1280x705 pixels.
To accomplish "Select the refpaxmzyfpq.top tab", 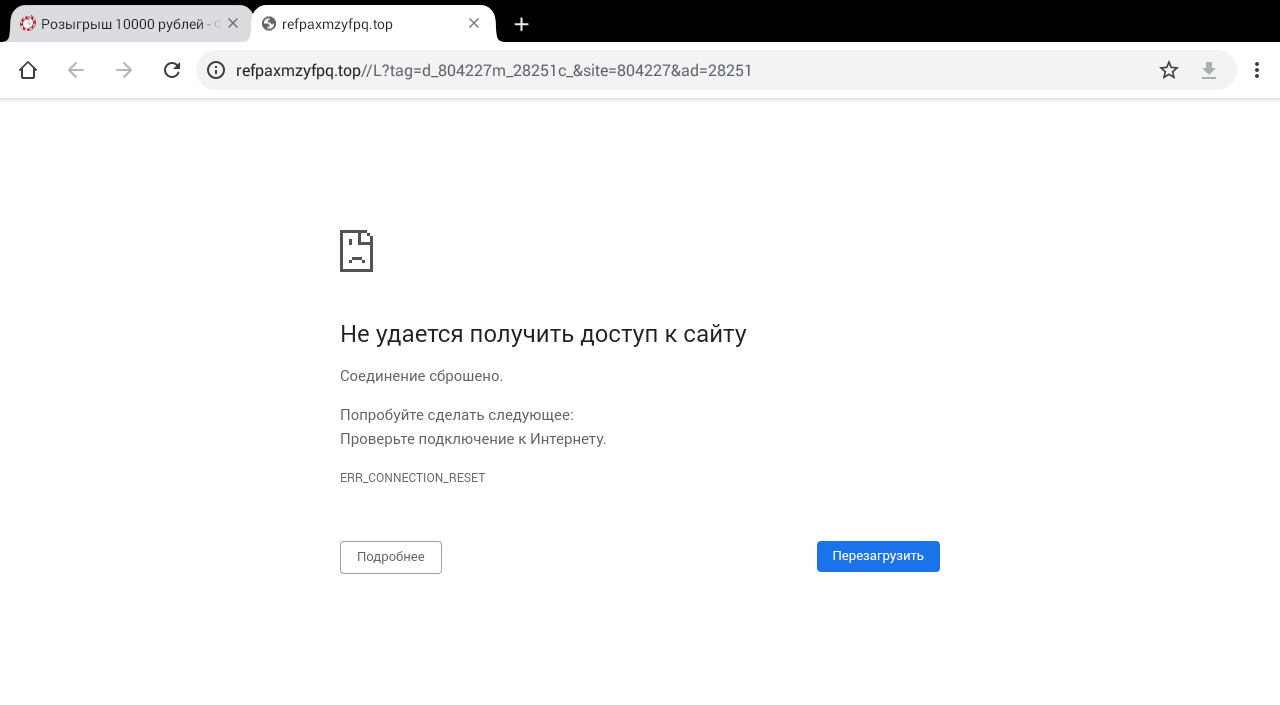I will tap(374, 24).
